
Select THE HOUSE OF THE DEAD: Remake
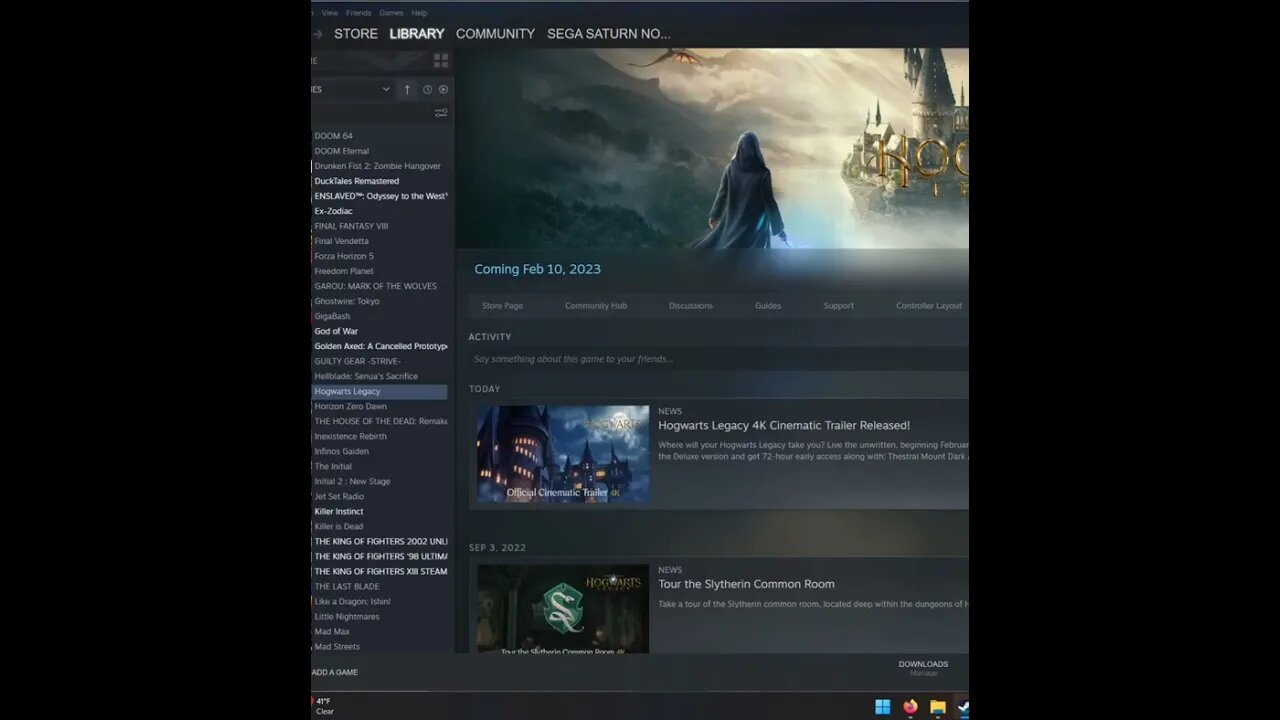(381, 421)
